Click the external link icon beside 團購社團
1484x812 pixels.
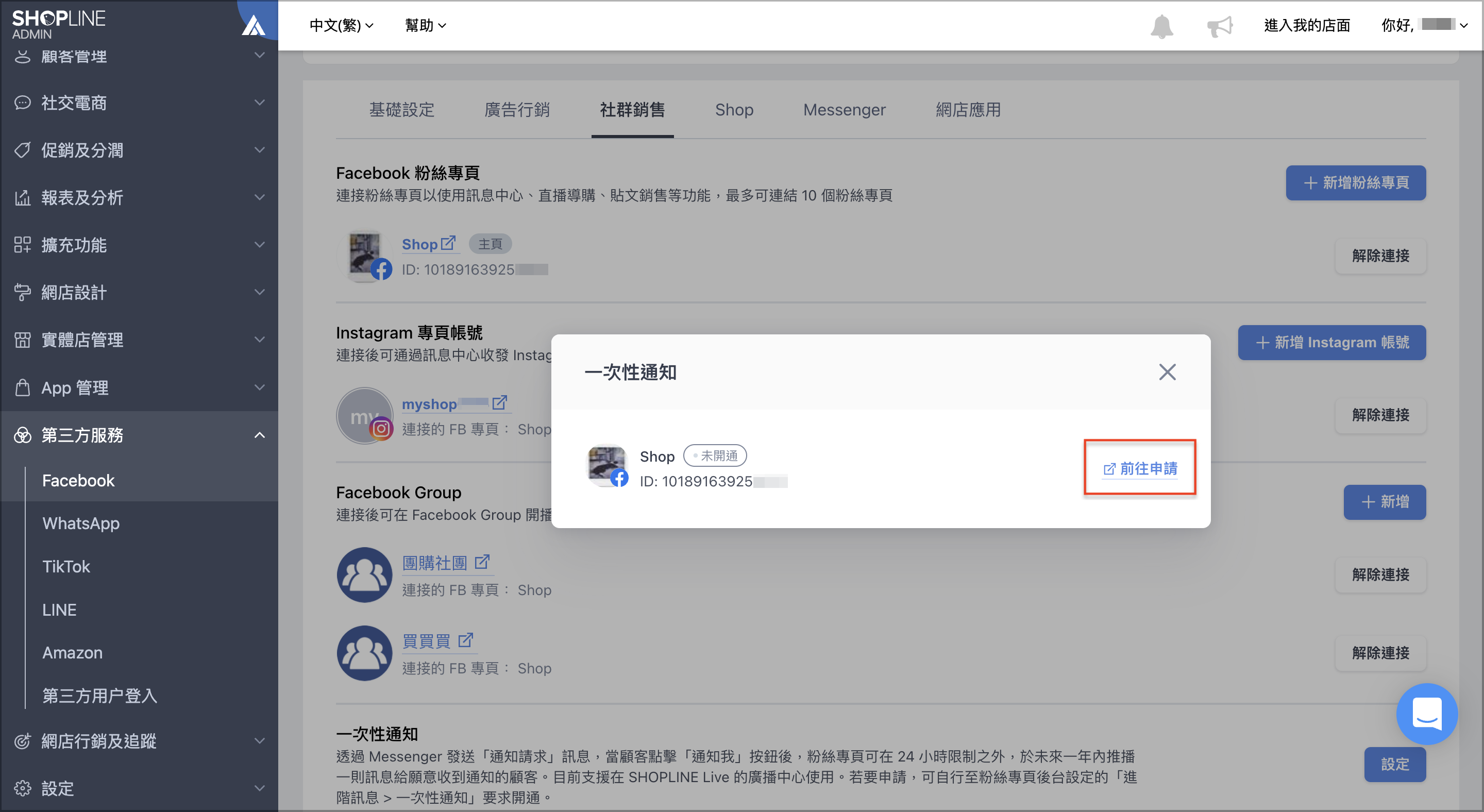point(482,561)
